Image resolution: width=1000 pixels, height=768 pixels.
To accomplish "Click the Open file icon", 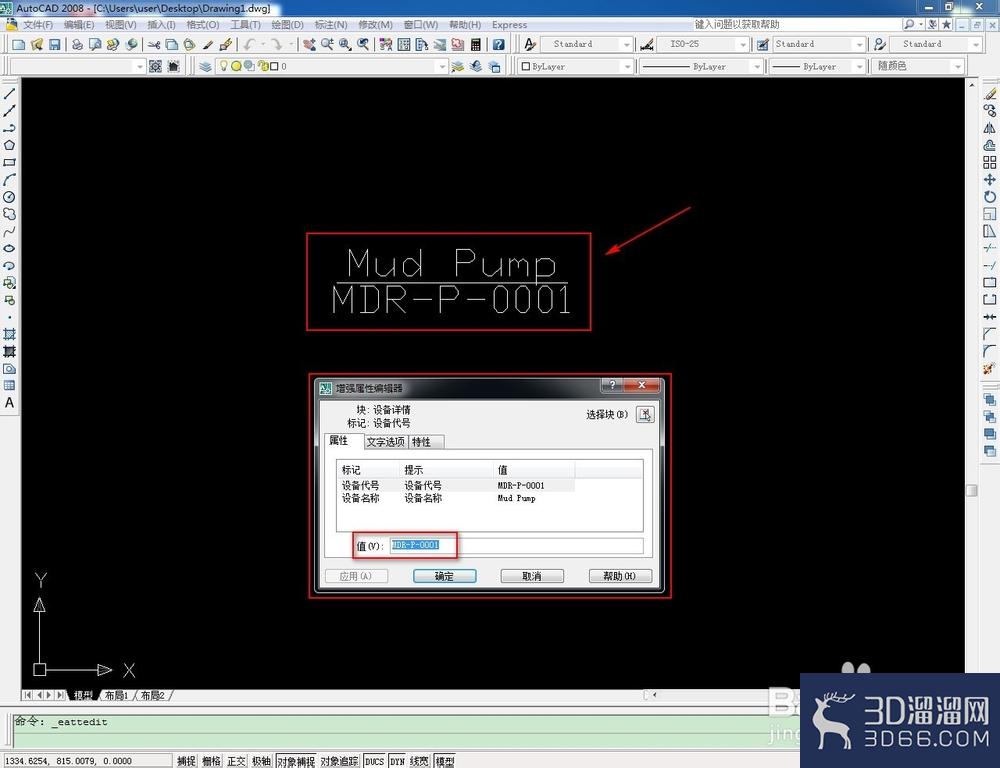I will point(36,45).
